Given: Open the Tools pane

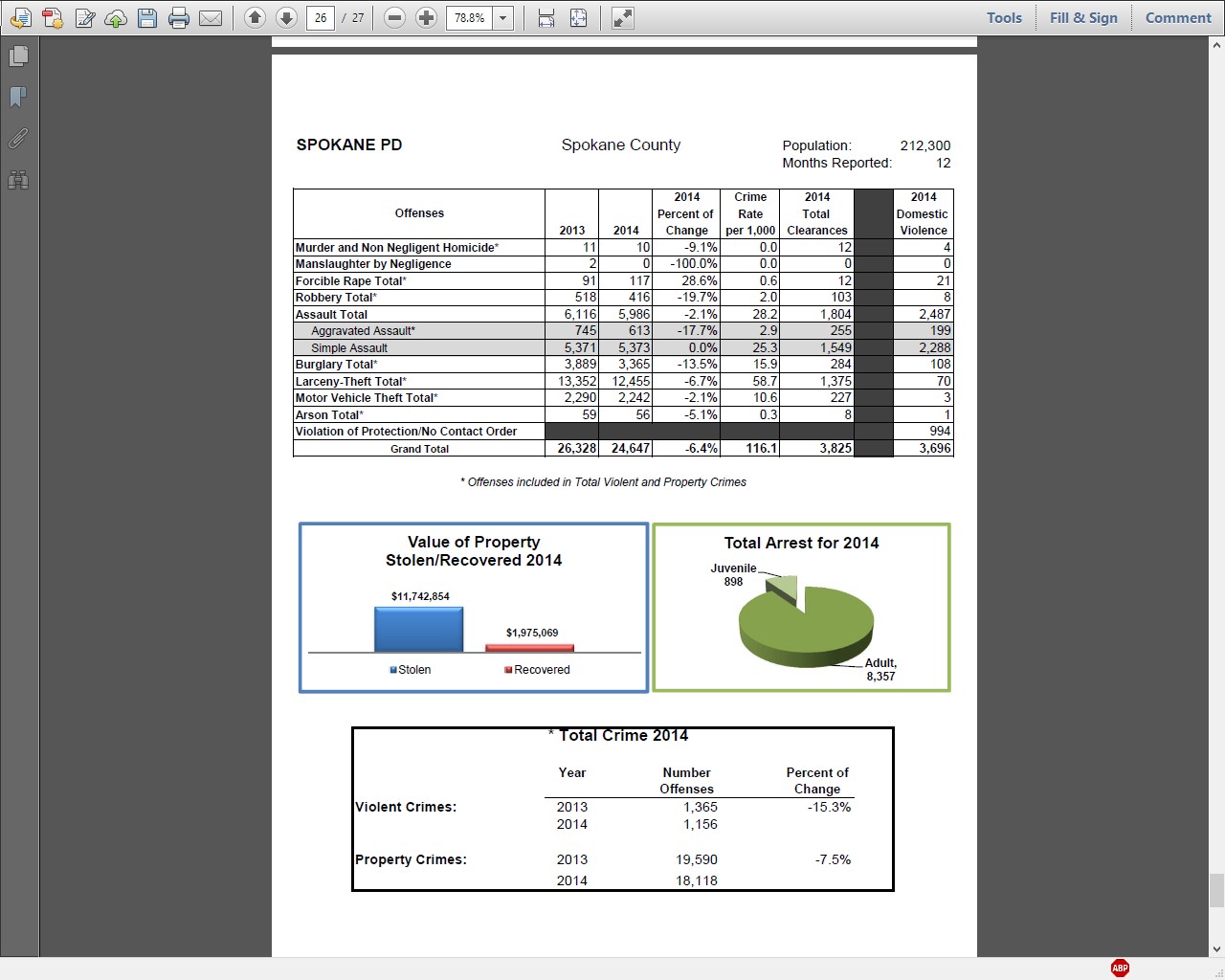Looking at the screenshot, I should coord(1004,17).
